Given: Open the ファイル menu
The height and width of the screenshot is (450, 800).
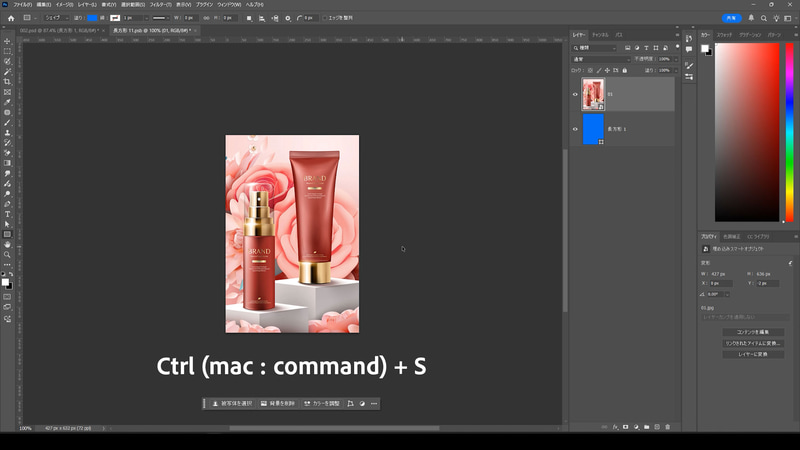Looking at the screenshot, I should 22,5.
